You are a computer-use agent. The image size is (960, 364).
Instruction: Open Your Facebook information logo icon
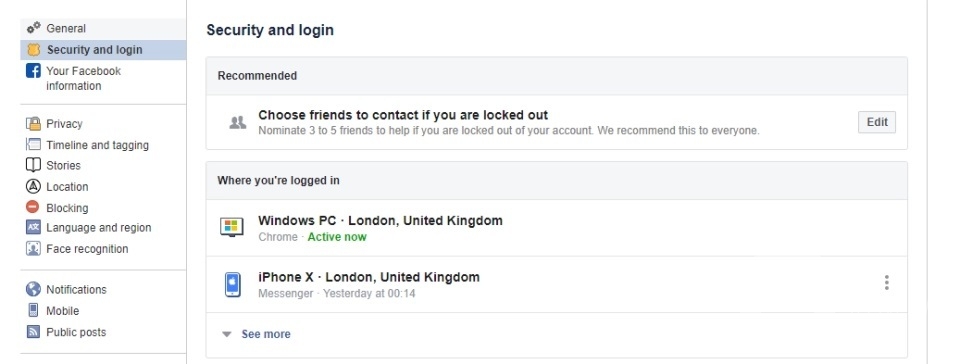tap(33, 71)
